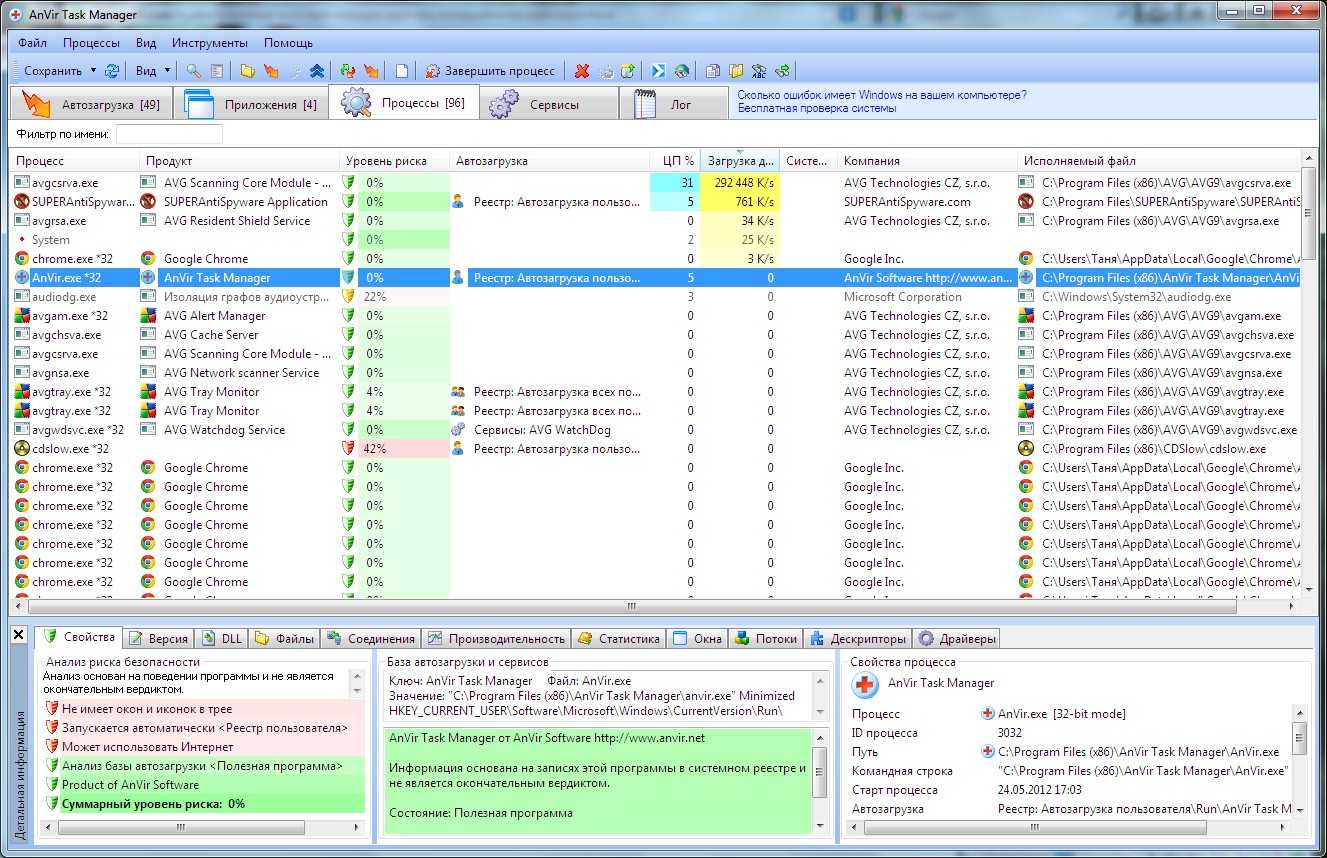Viewport: 1327px width, 858px height.
Task: Sort by Компания column header
Action: [927, 160]
